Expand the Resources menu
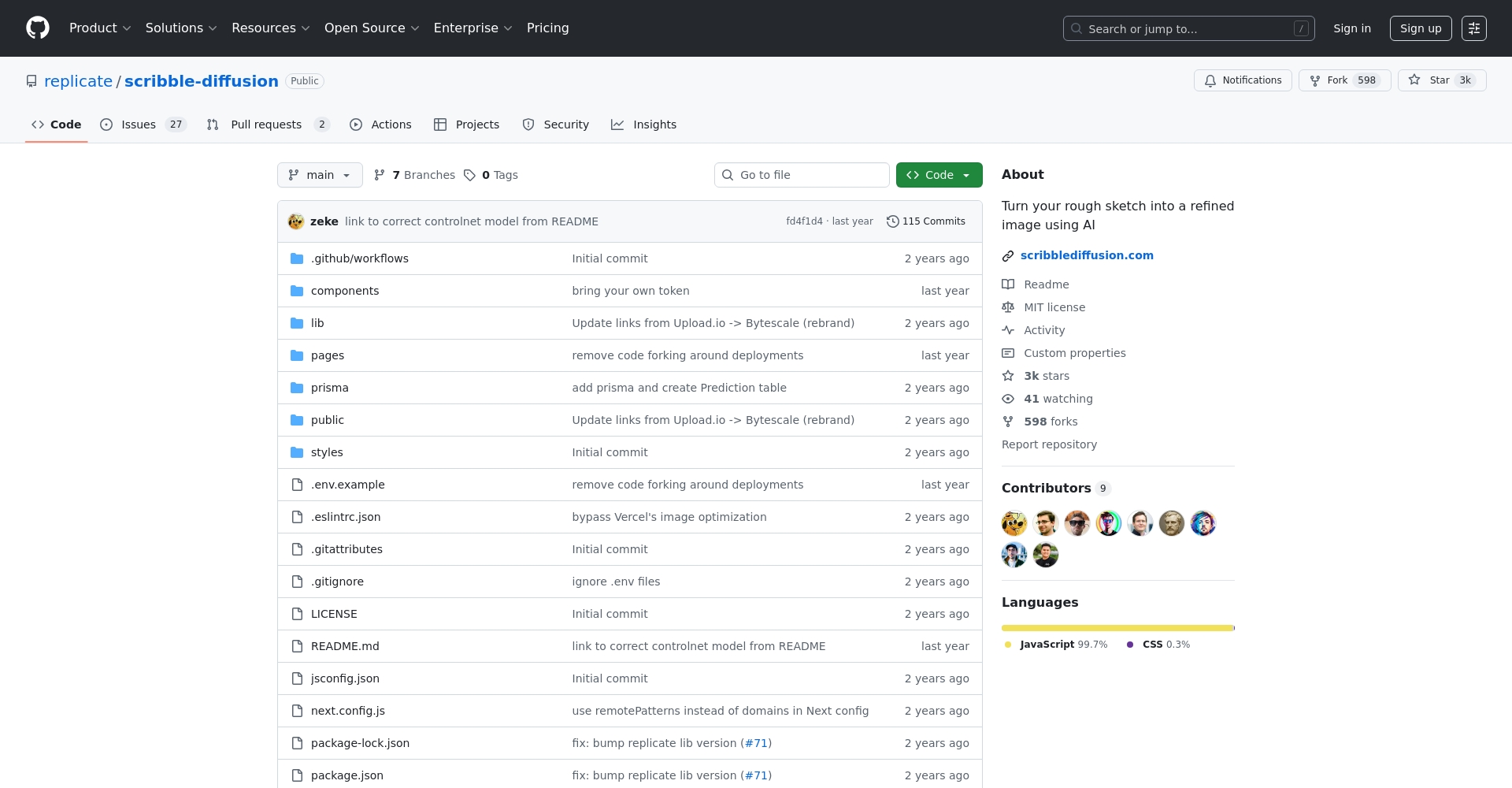 [x=271, y=28]
